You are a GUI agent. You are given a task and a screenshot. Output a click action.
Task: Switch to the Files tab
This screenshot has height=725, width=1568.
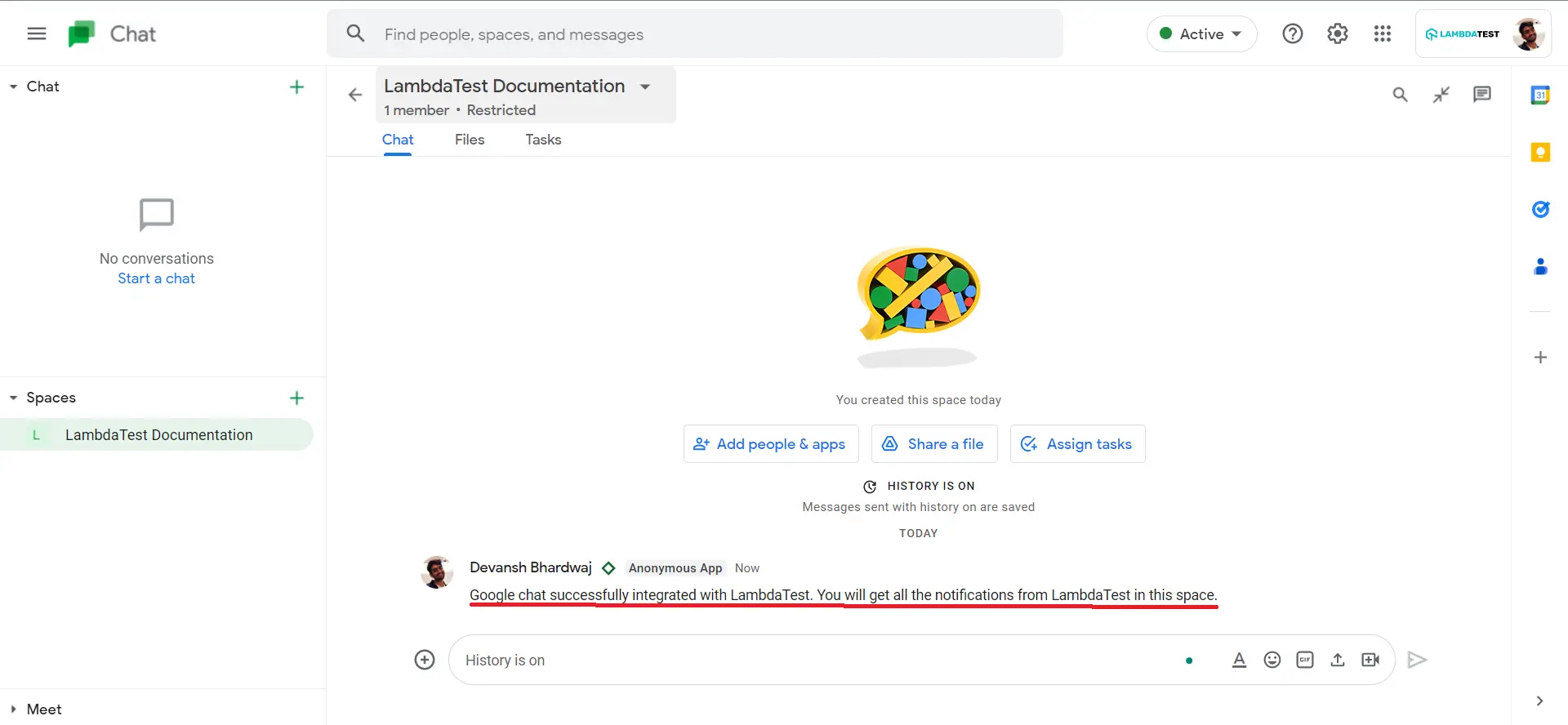470,140
